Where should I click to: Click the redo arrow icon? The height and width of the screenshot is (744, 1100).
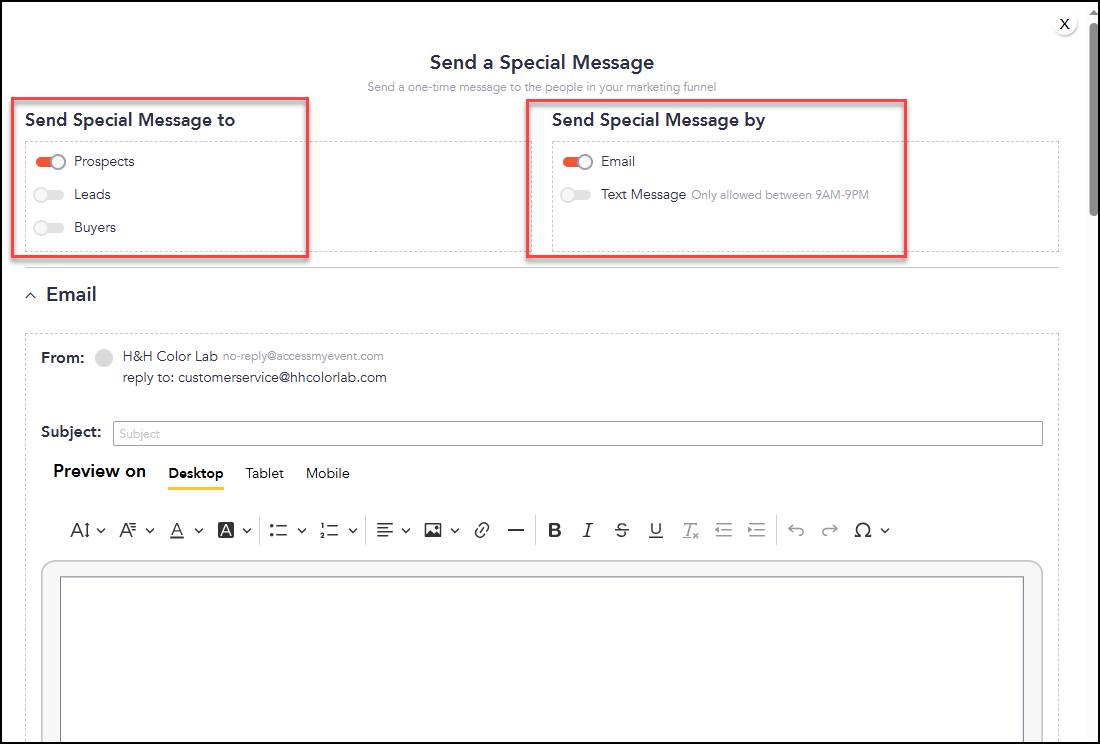[829, 531]
